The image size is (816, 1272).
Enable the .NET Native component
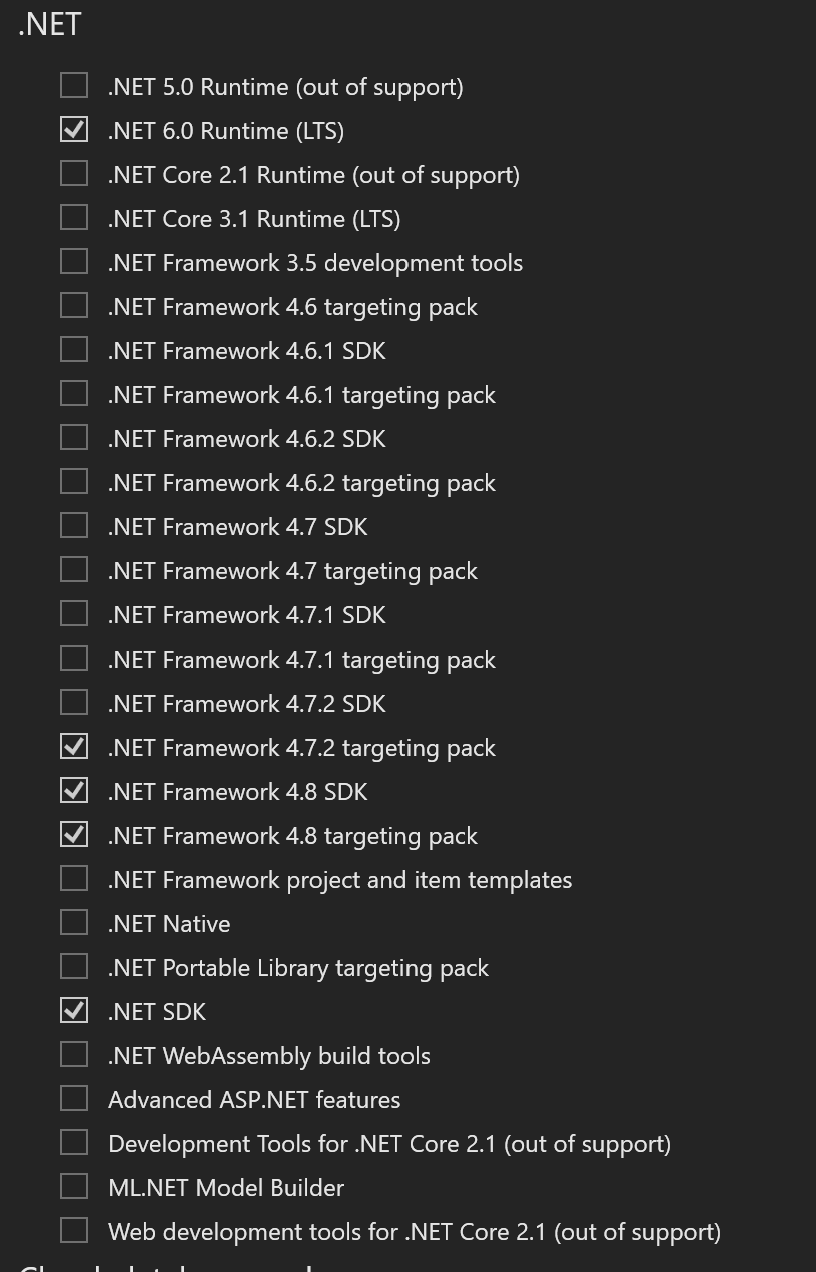[74, 923]
